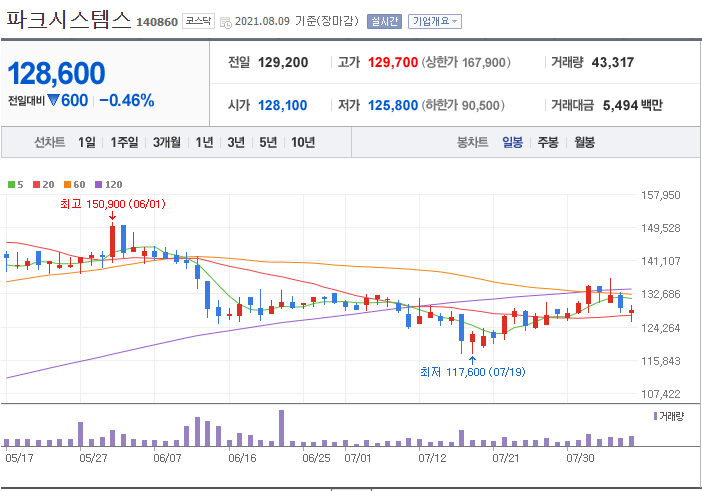Click the 최고 150,900 (06/01) annotation
Image resolution: width=702 pixels, height=491 pixels.
pyautogui.click(x=113, y=204)
